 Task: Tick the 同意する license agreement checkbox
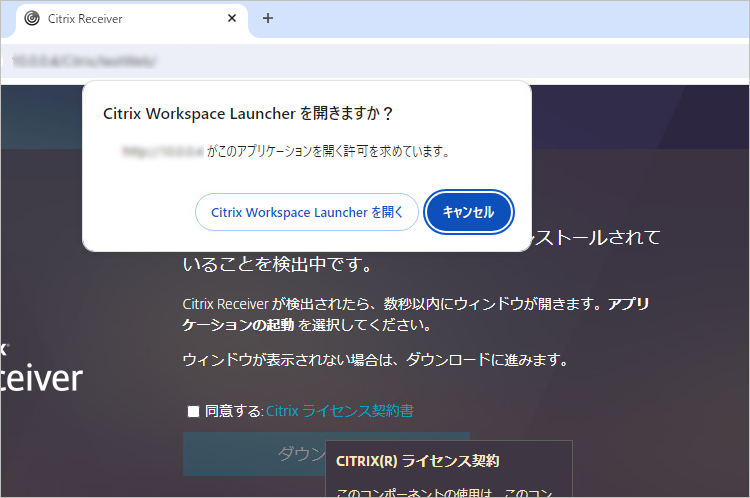[193, 411]
